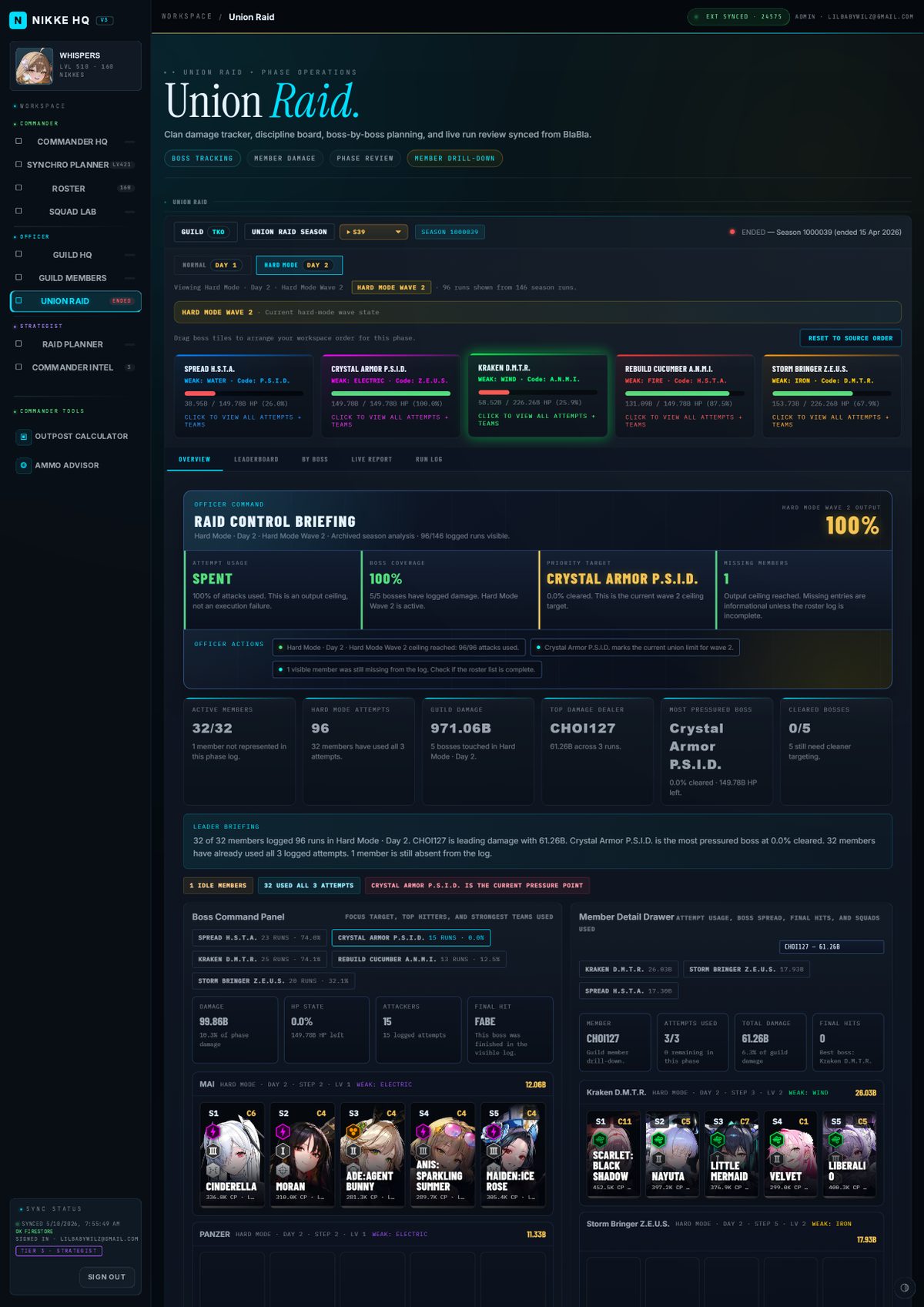The height and width of the screenshot is (1307, 924).
Task: Open Outpost Calculator via its icon
Action: point(23,437)
